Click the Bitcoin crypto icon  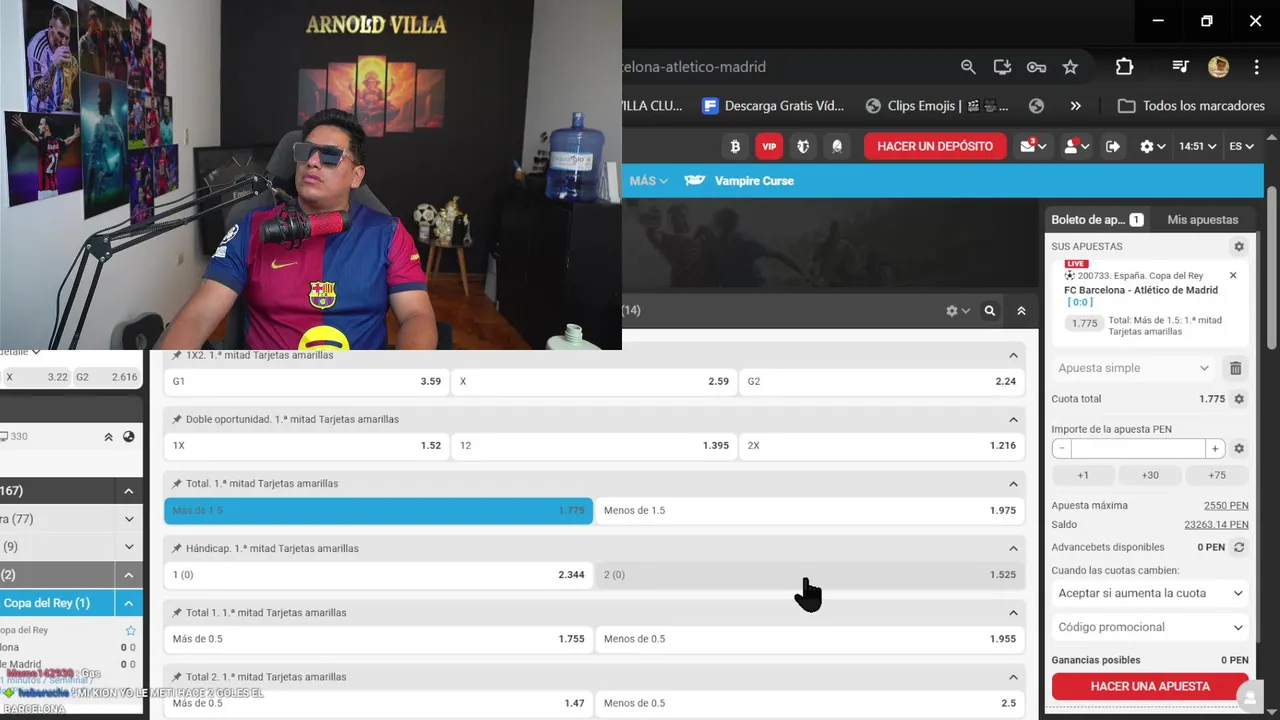(735, 146)
